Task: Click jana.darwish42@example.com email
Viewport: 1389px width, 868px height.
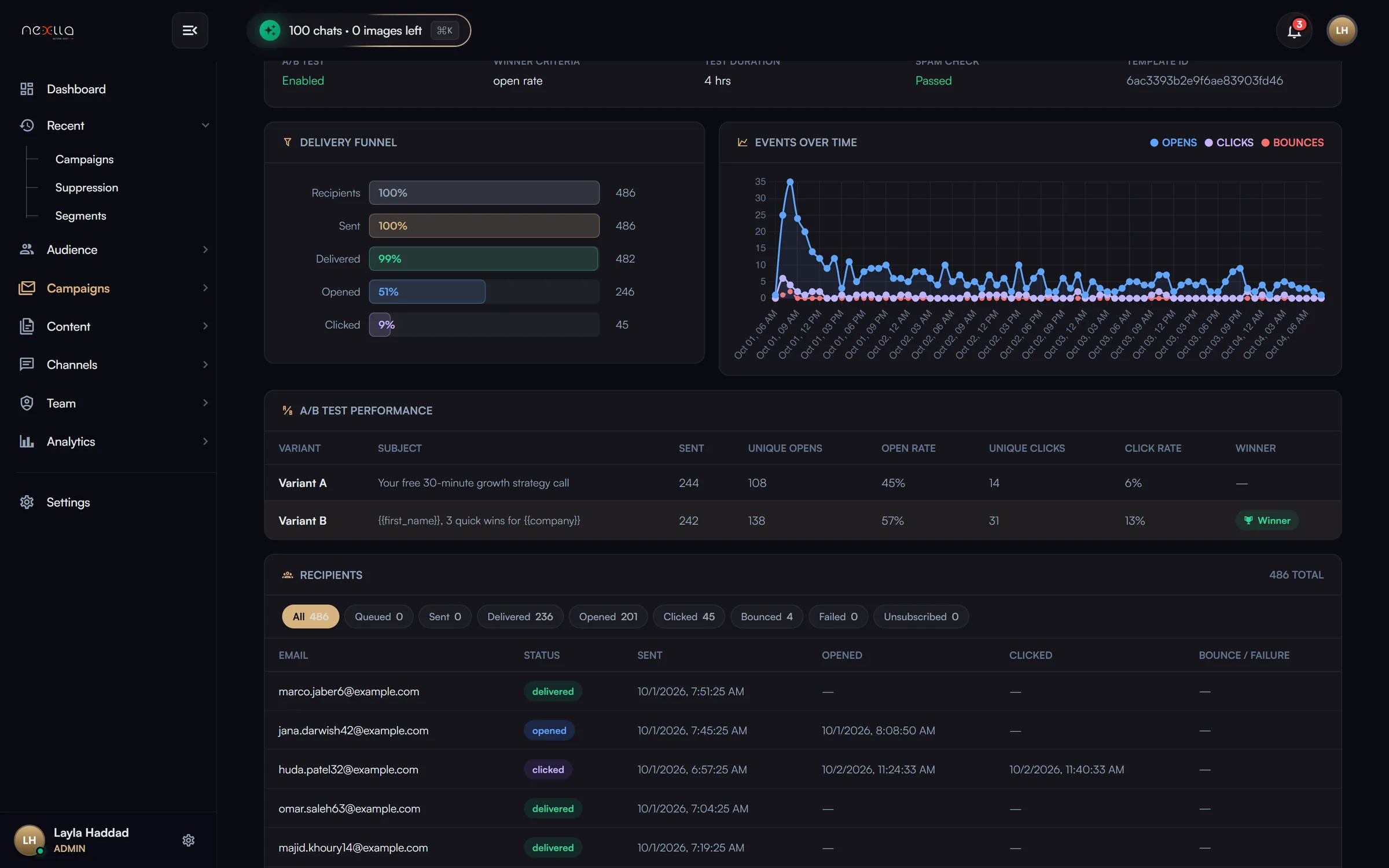Action: [x=354, y=730]
